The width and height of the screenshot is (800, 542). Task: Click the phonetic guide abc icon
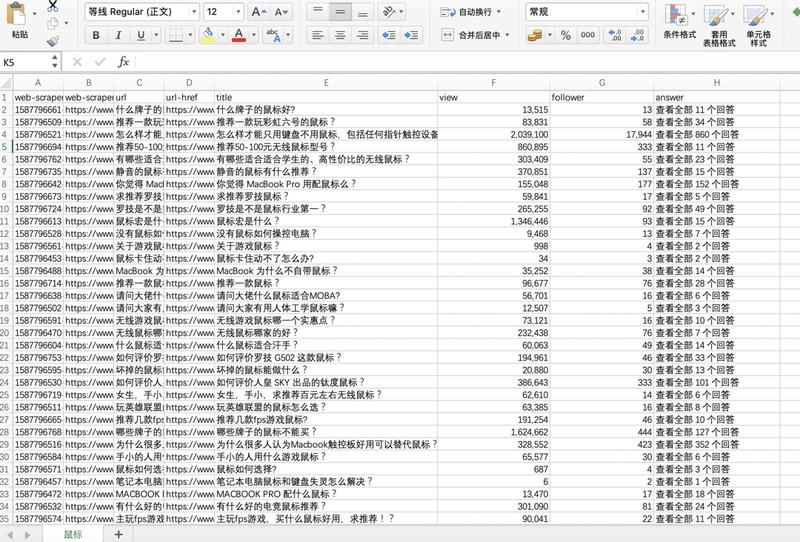273,35
